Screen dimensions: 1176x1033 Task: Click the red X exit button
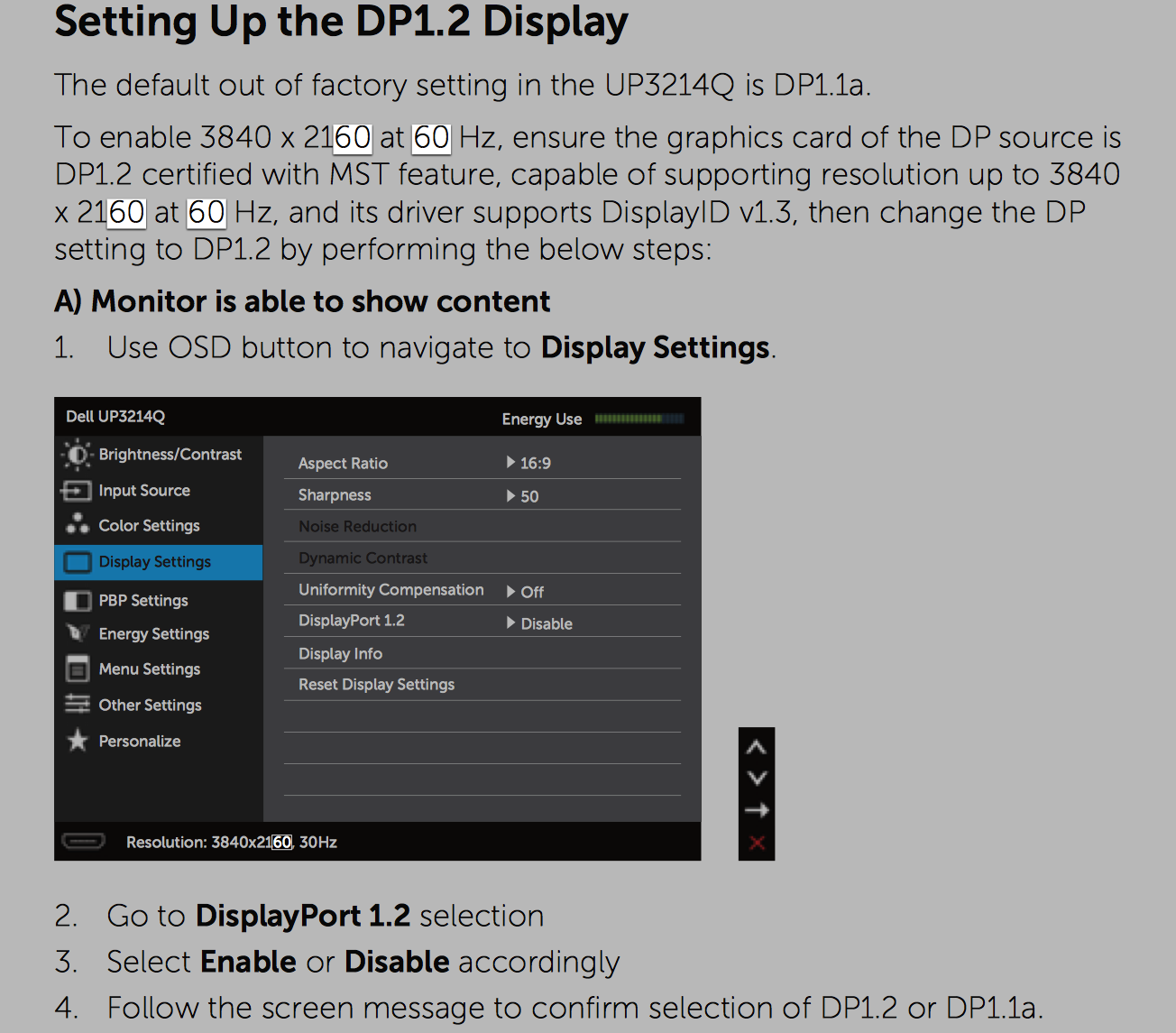tap(757, 843)
